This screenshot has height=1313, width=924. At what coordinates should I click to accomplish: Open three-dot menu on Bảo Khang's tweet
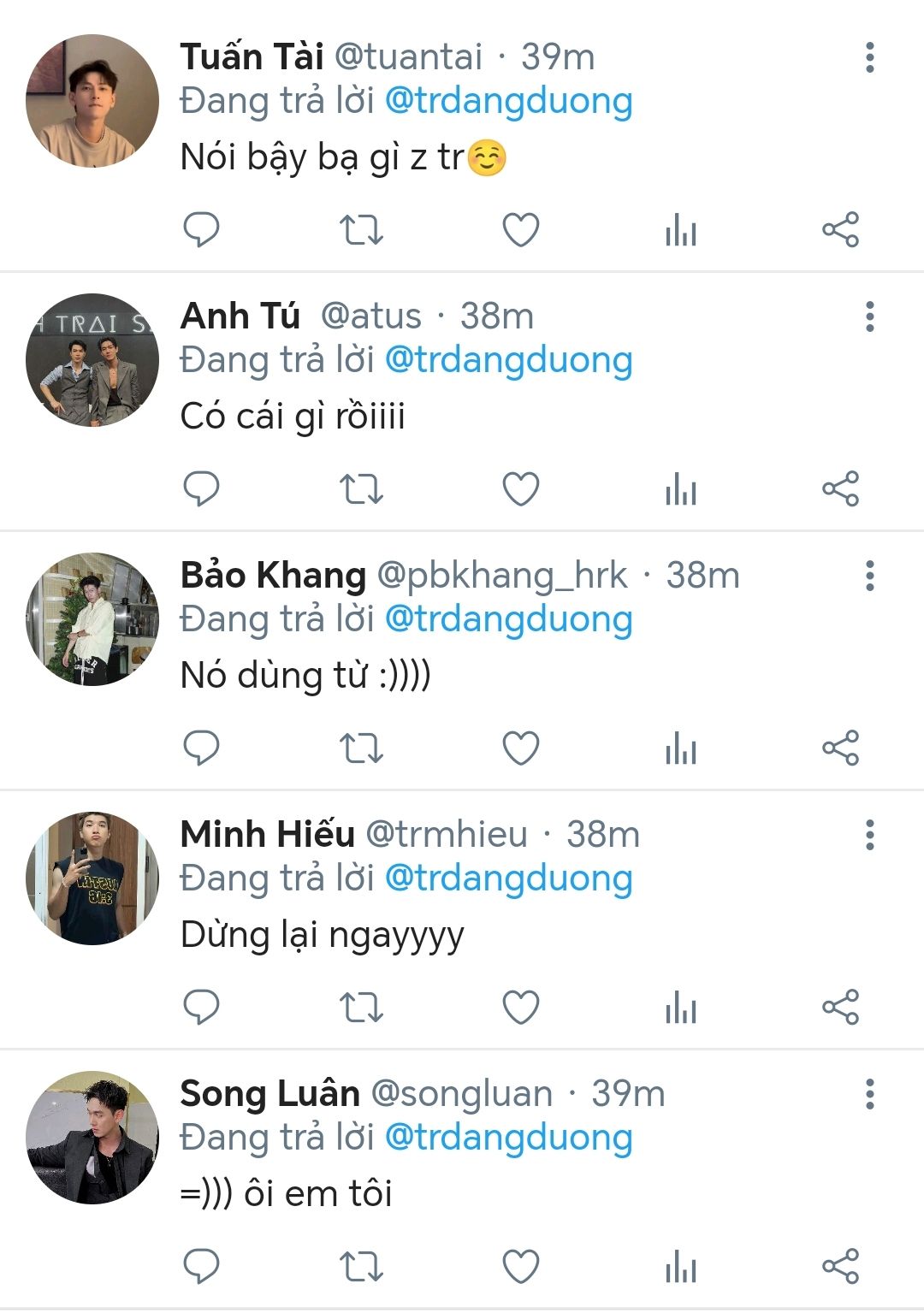coord(869,576)
